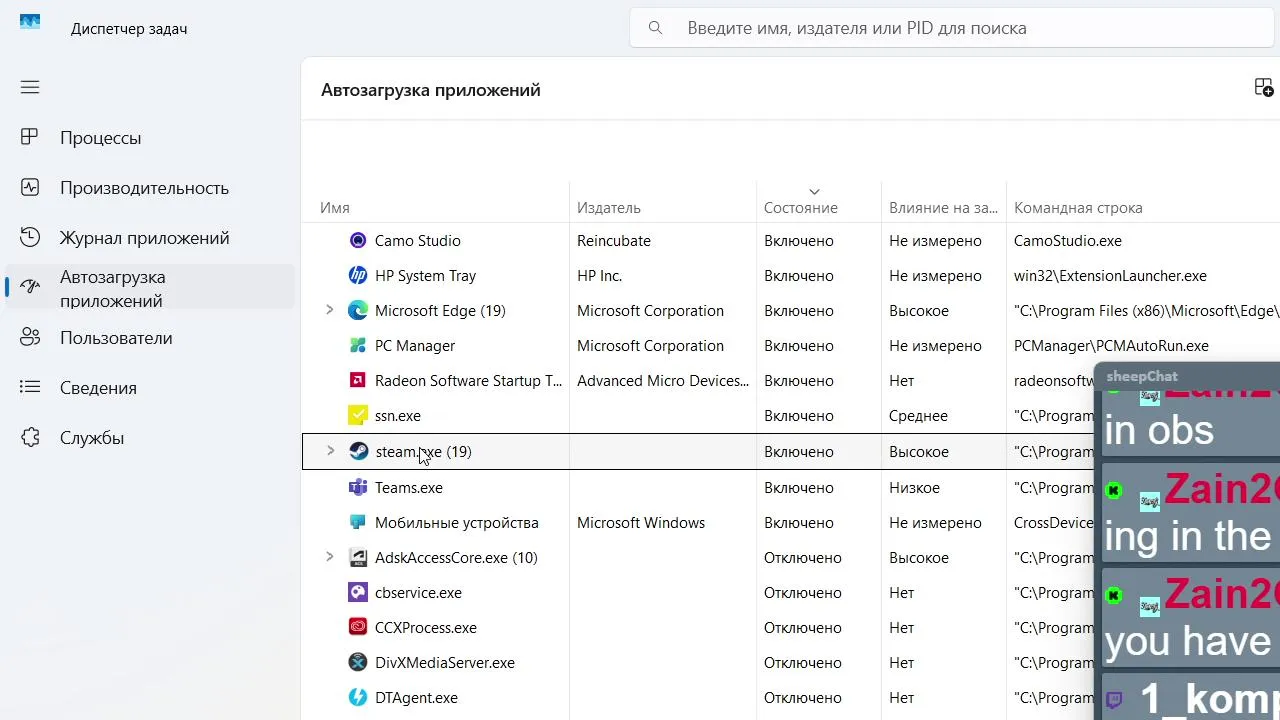Open the Процессы tab
The height and width of the screenshot is (720, 1280).
click(100, 138)
